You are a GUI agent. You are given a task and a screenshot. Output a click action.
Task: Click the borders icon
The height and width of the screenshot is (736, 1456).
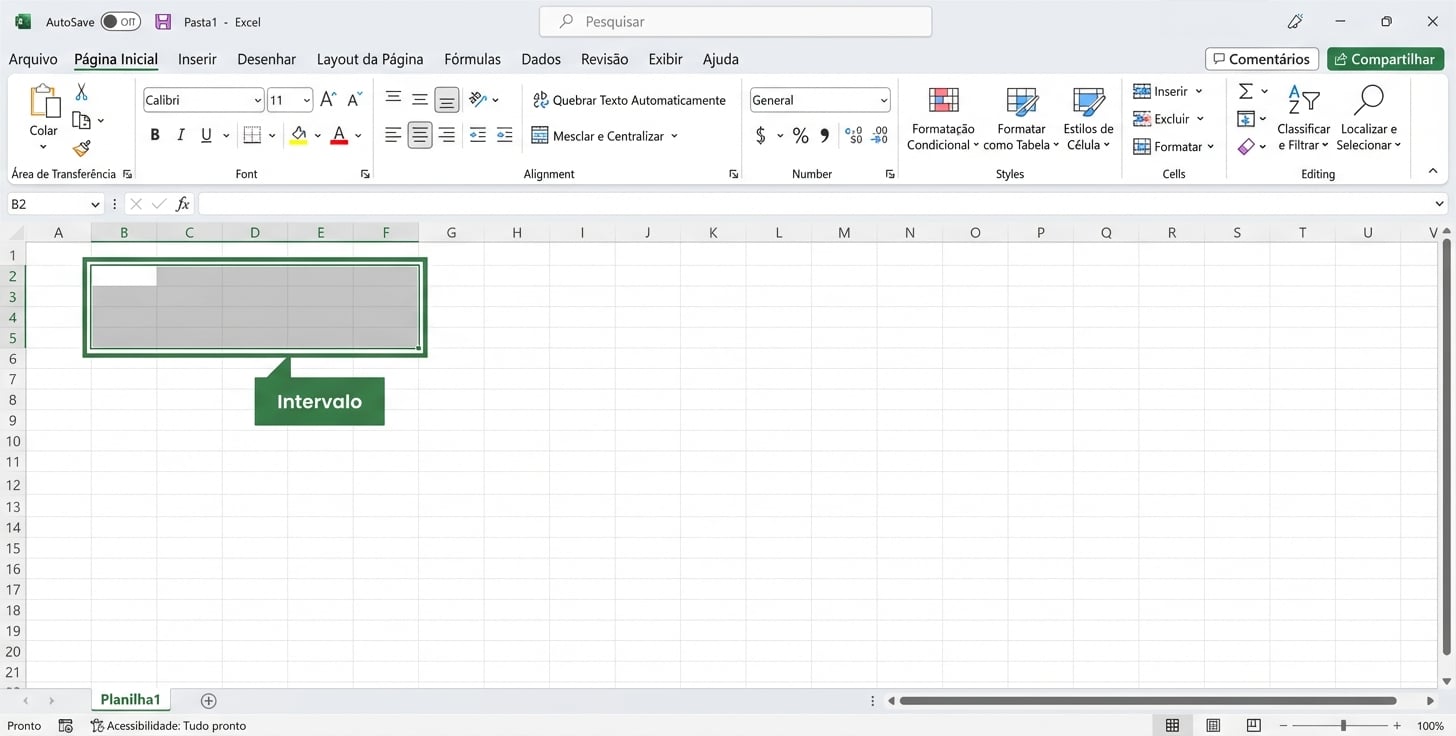[252, 135]
